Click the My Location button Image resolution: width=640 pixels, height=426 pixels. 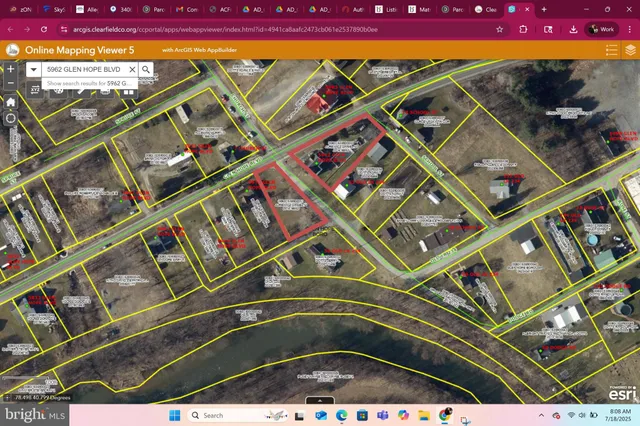click(10, 118)
